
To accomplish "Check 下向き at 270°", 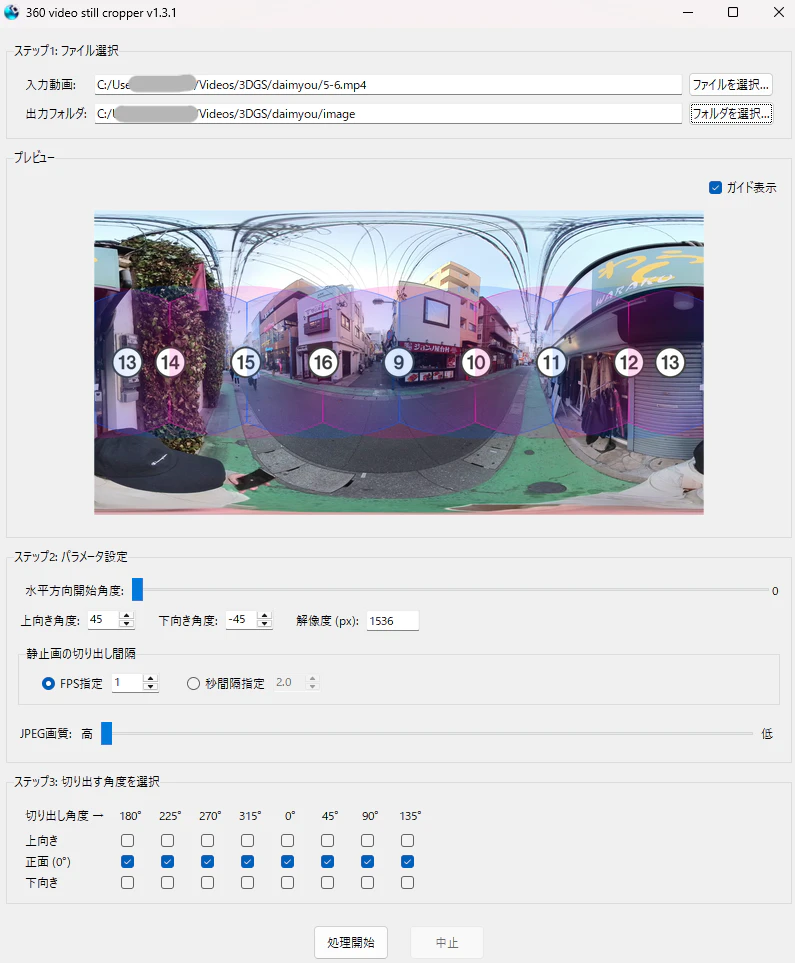I will coord(208,883).
